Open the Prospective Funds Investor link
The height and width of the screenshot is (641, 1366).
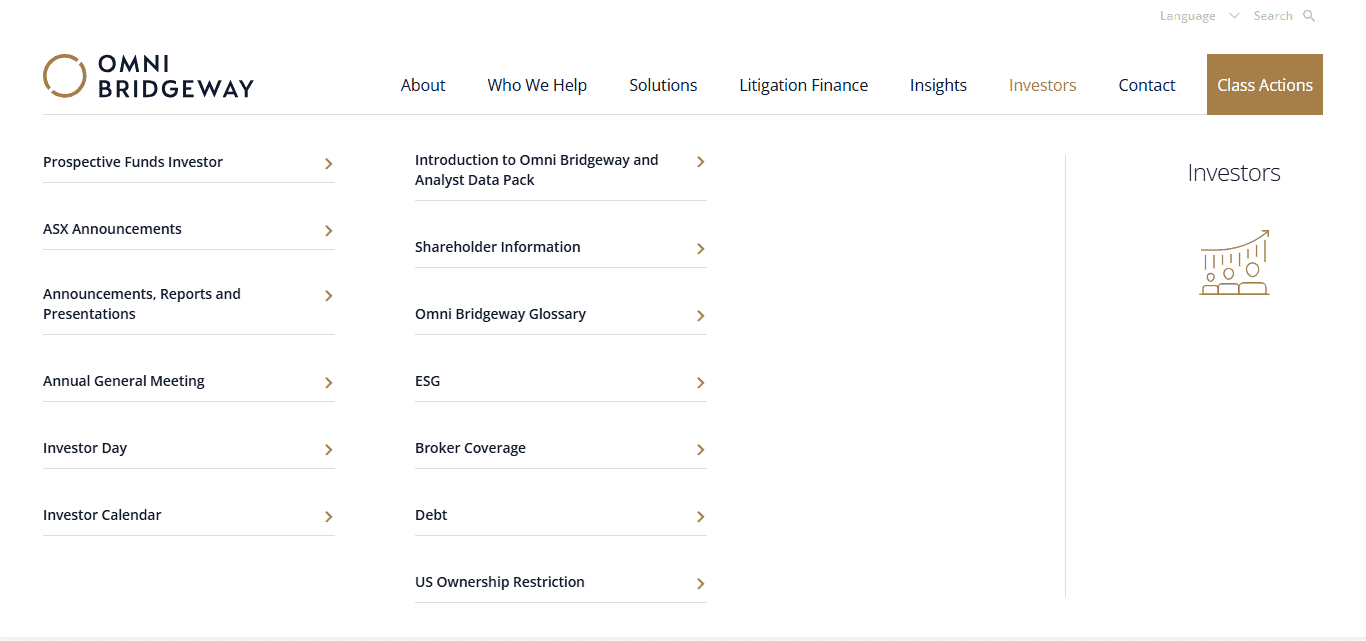tap(133, 162)
